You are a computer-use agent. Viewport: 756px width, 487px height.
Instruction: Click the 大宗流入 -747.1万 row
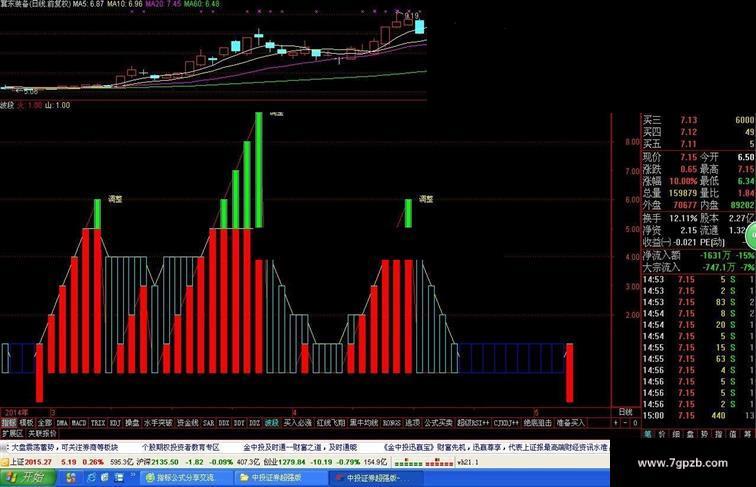coord(699,267)
